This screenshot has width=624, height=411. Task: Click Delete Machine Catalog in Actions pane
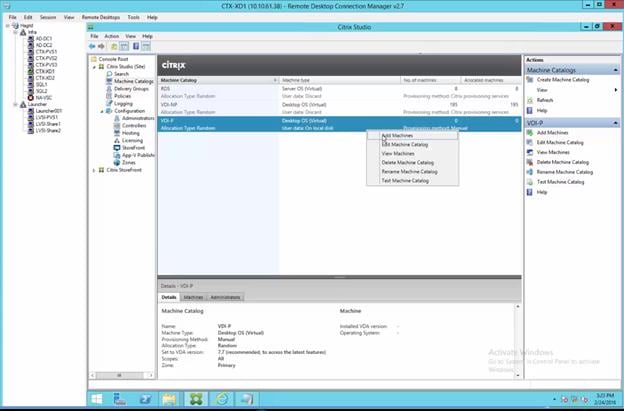tap(563, 162)
